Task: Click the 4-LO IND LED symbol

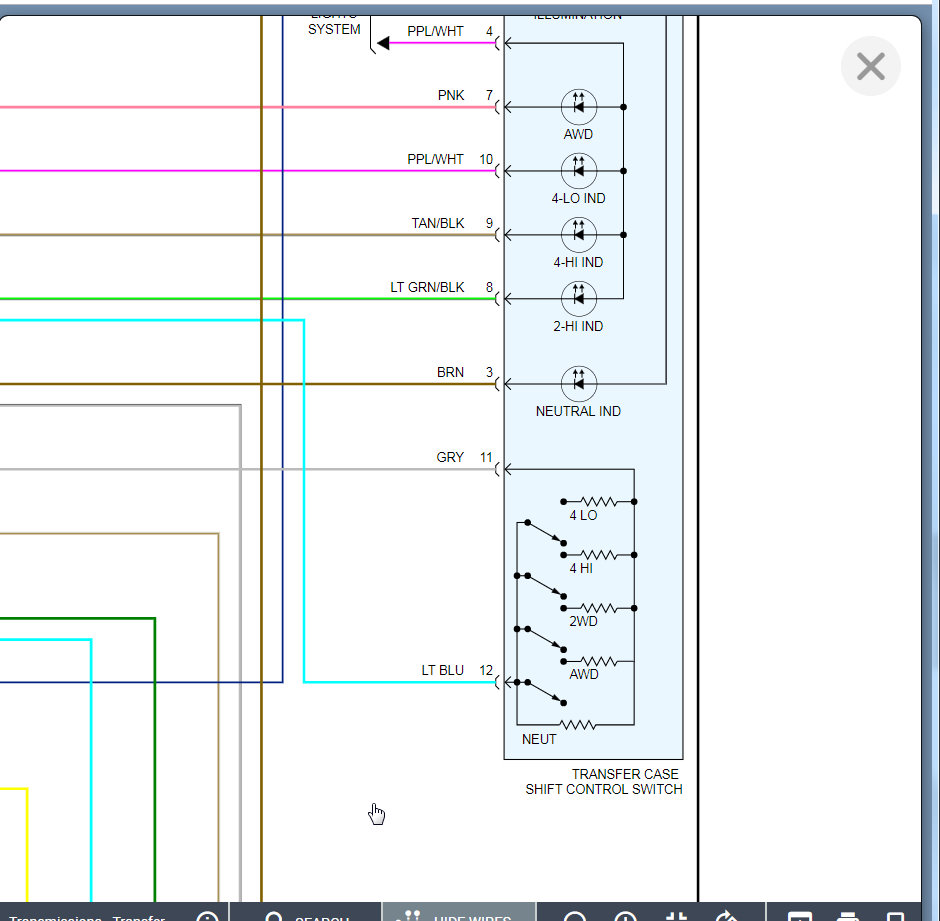Action: click(x=579, y=171)
